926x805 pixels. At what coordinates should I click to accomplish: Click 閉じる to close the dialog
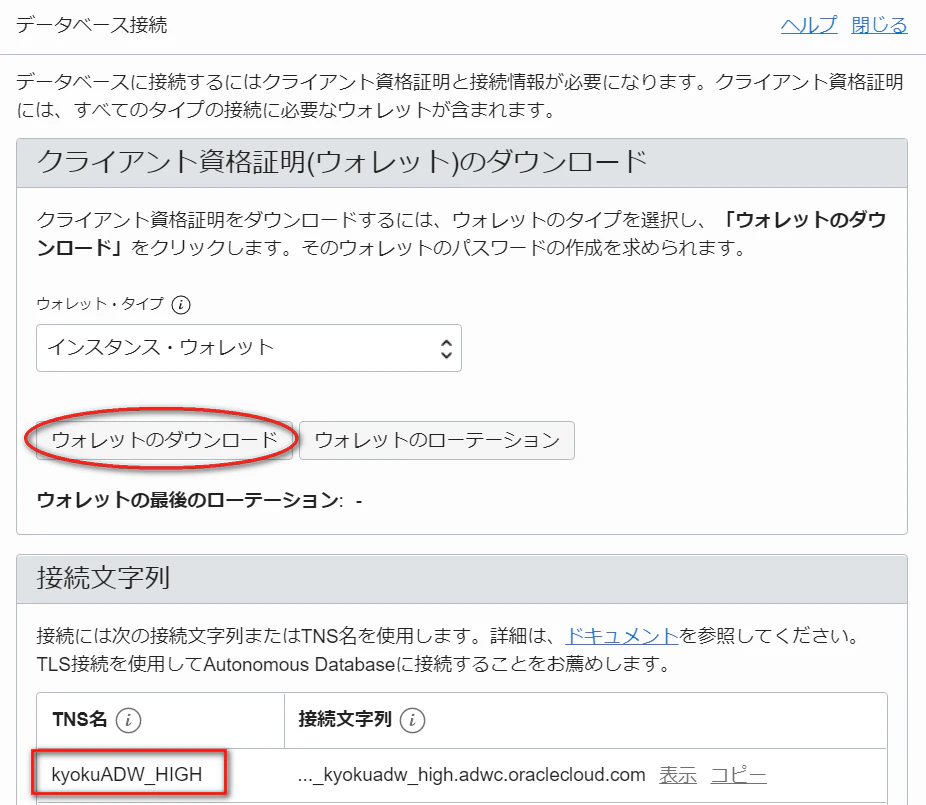coord(879,25)
